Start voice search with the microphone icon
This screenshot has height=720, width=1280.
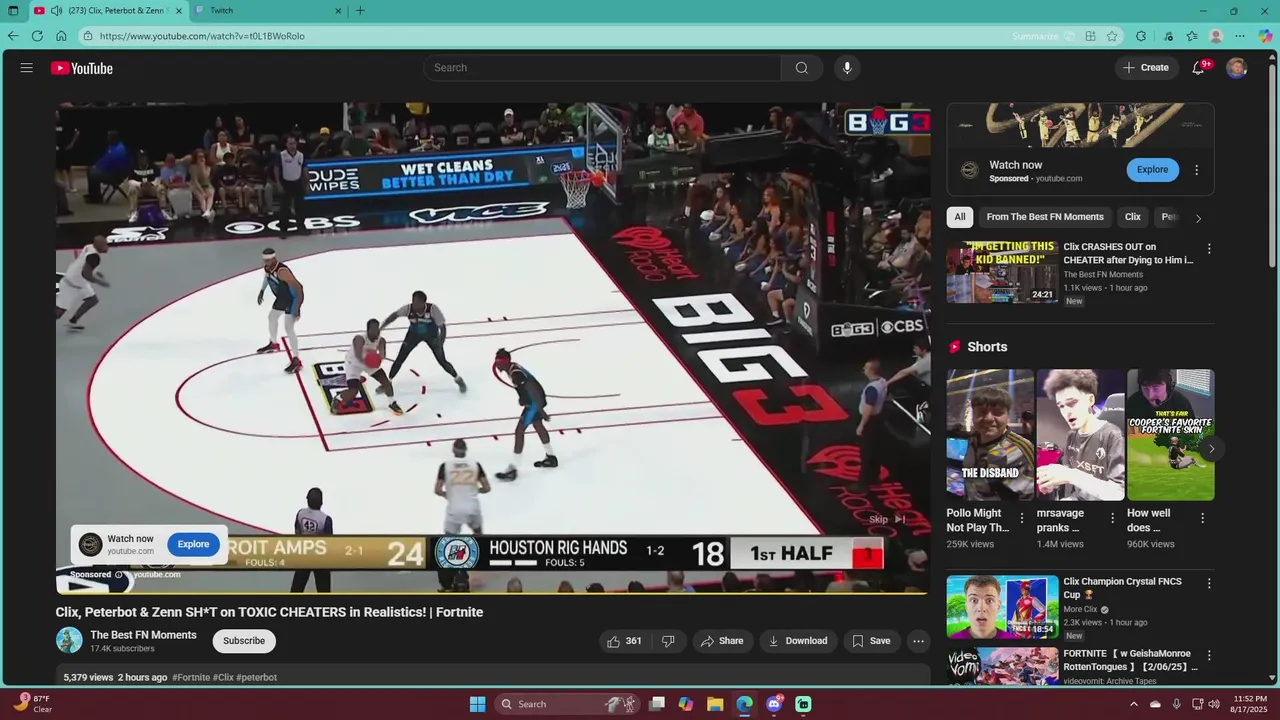tap(847, 68)
